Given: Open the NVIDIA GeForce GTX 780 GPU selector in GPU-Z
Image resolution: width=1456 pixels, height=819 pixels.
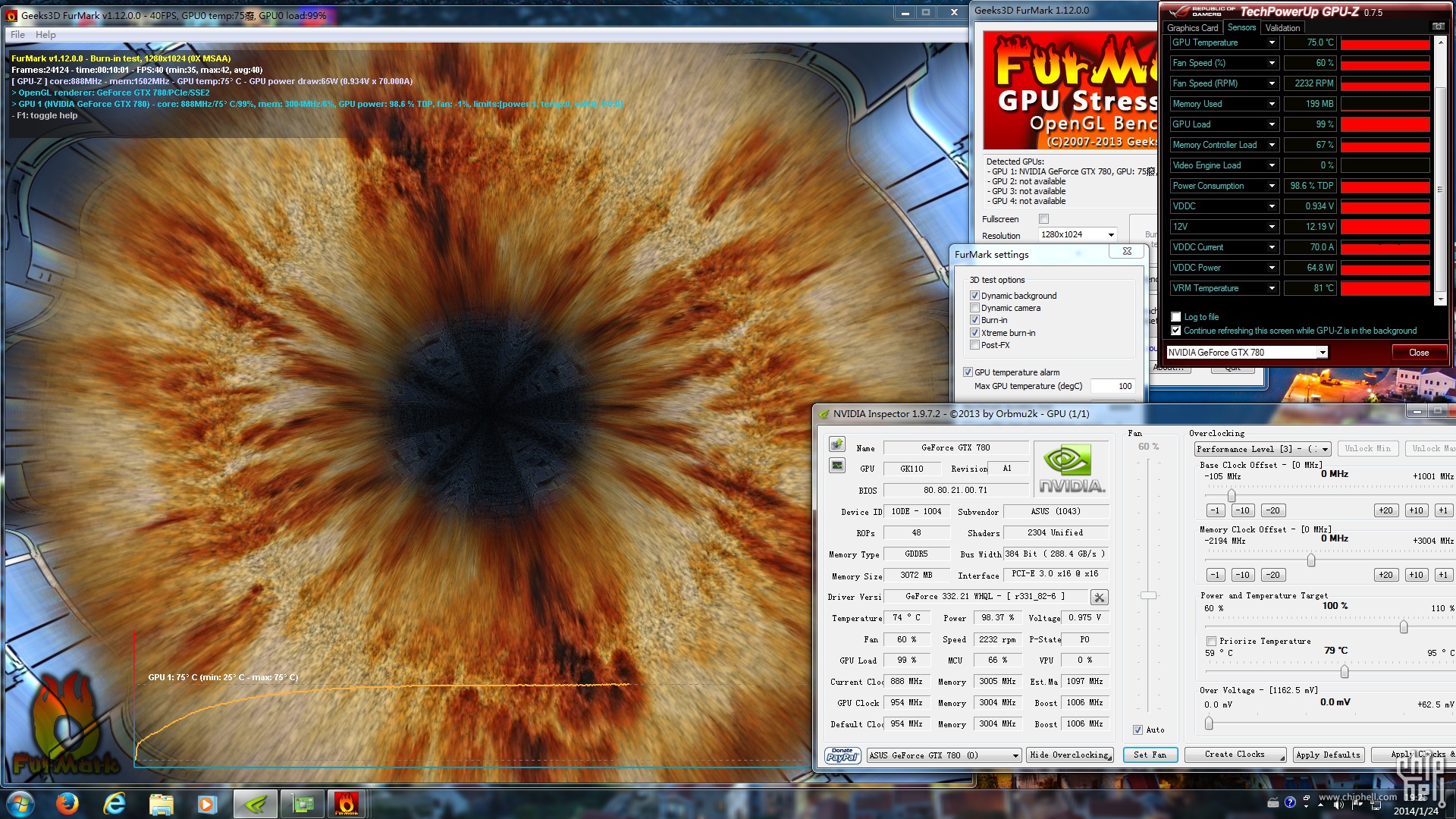Looking at the screenshot, I should coord(1247,353).
